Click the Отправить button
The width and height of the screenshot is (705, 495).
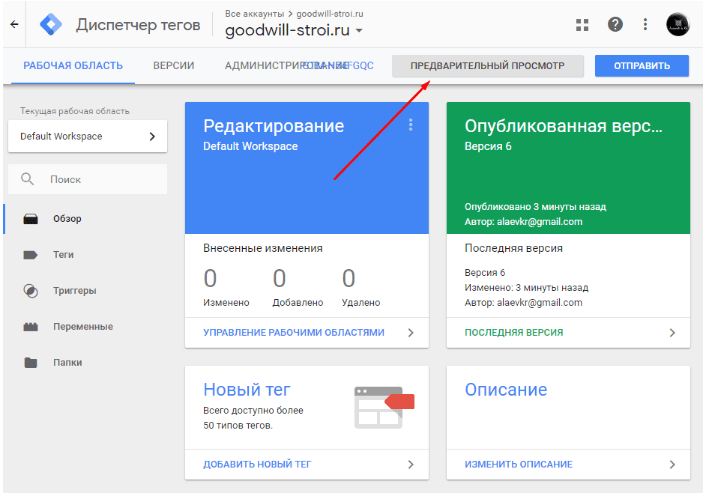pos(642,66)
